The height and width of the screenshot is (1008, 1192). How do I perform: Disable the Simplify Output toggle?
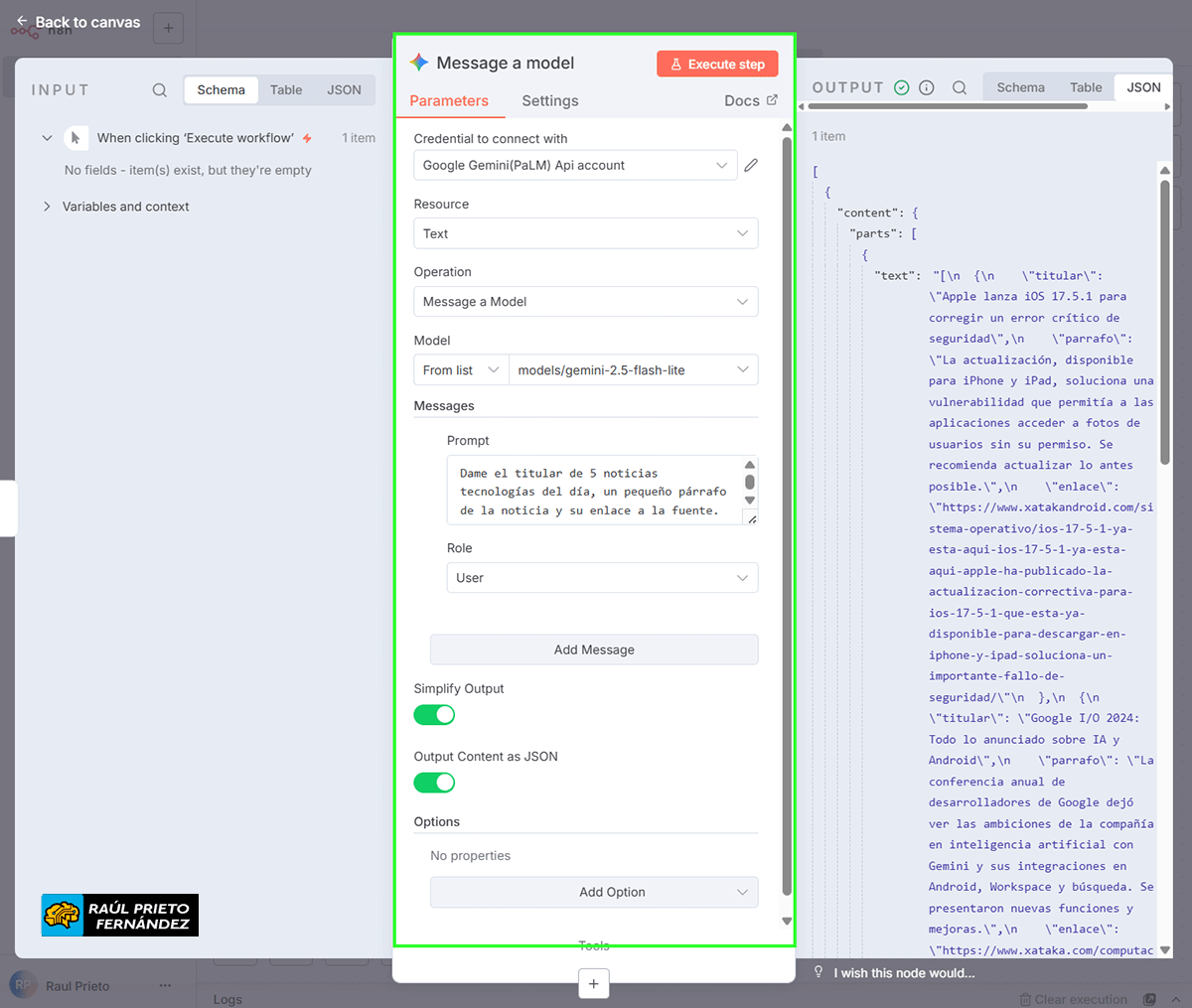pyautogui.click(x=434, y=714)
